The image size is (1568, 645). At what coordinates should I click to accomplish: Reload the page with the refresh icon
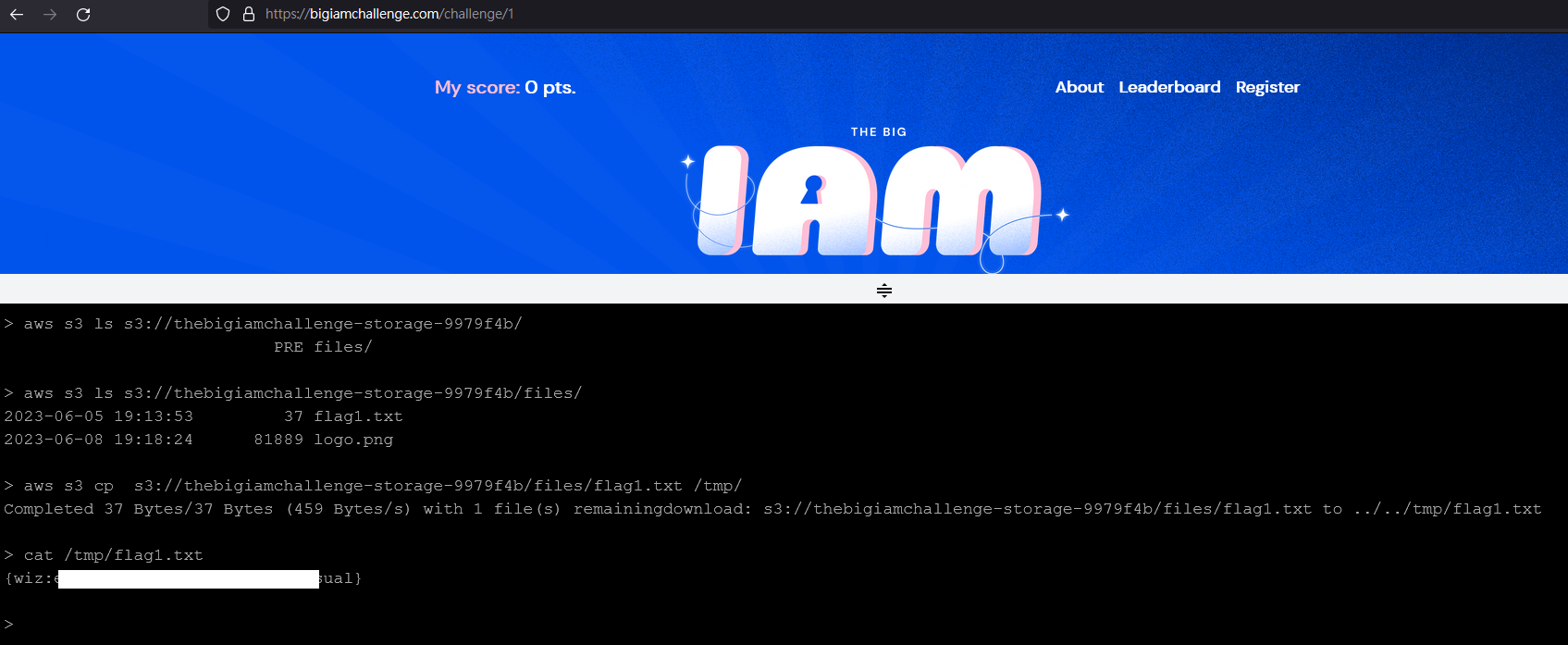pos(83,14)
